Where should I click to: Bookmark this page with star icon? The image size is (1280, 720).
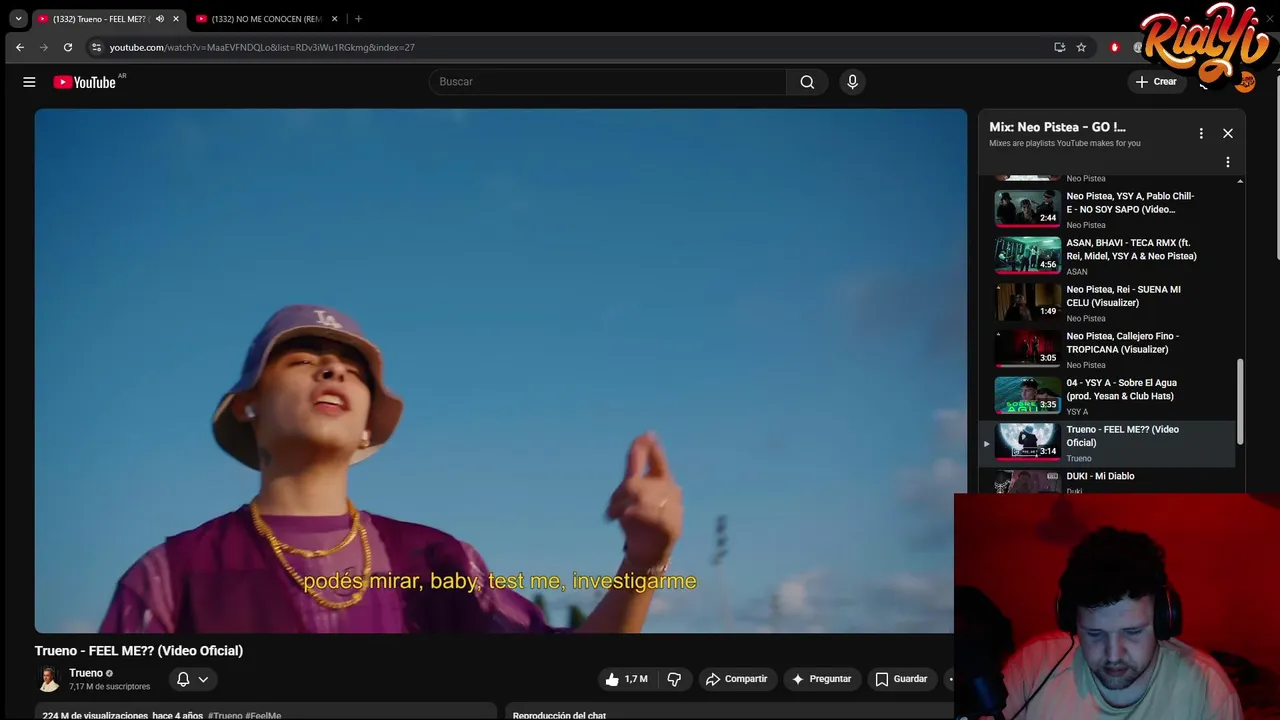(x=1081, y=47)
